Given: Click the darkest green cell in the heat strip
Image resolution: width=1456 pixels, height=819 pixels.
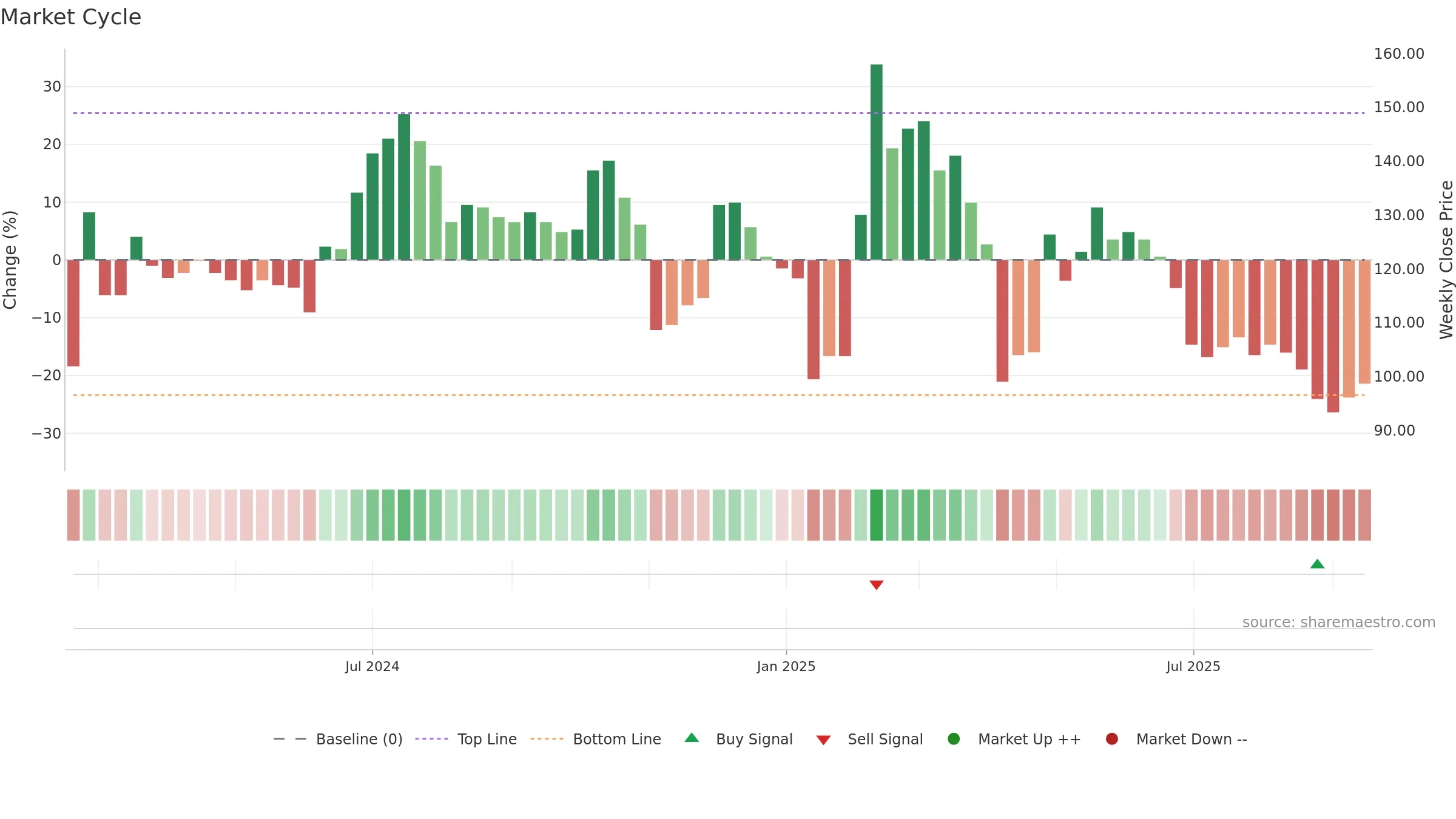Looking at the screenshot, I should (x=876, y=515).
